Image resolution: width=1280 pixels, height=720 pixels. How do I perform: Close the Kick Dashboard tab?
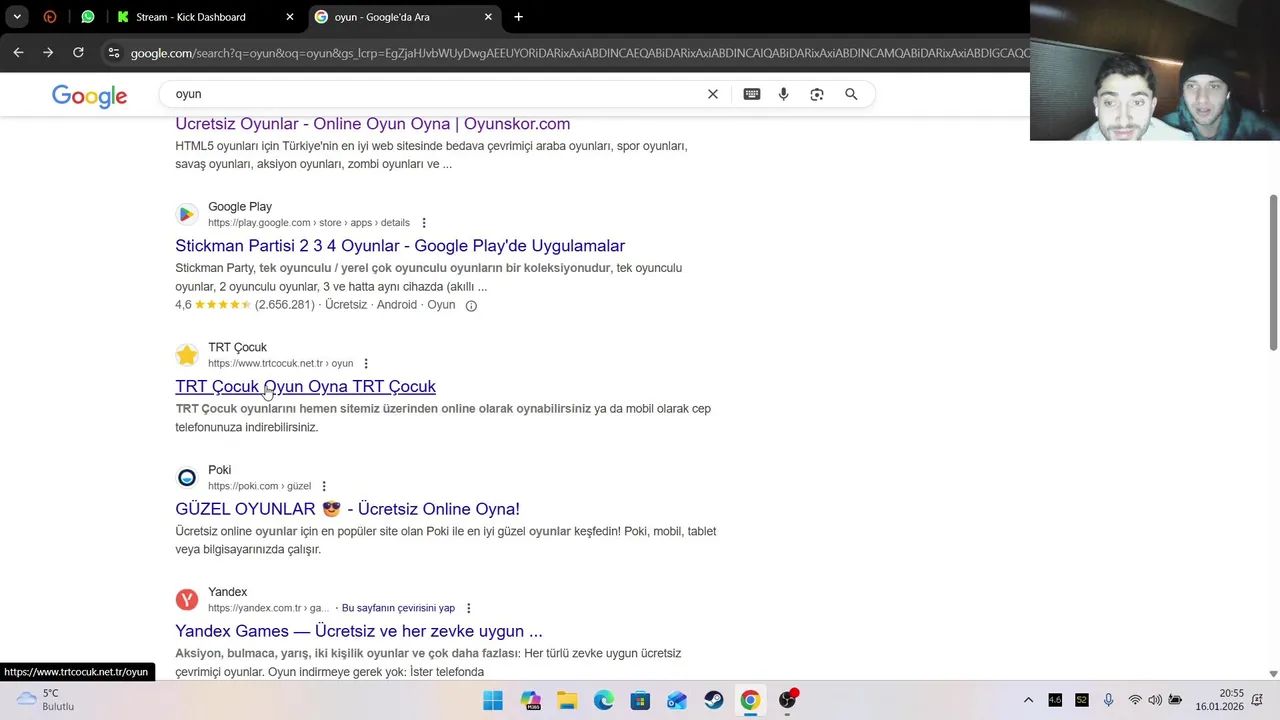tap(290, 17)
